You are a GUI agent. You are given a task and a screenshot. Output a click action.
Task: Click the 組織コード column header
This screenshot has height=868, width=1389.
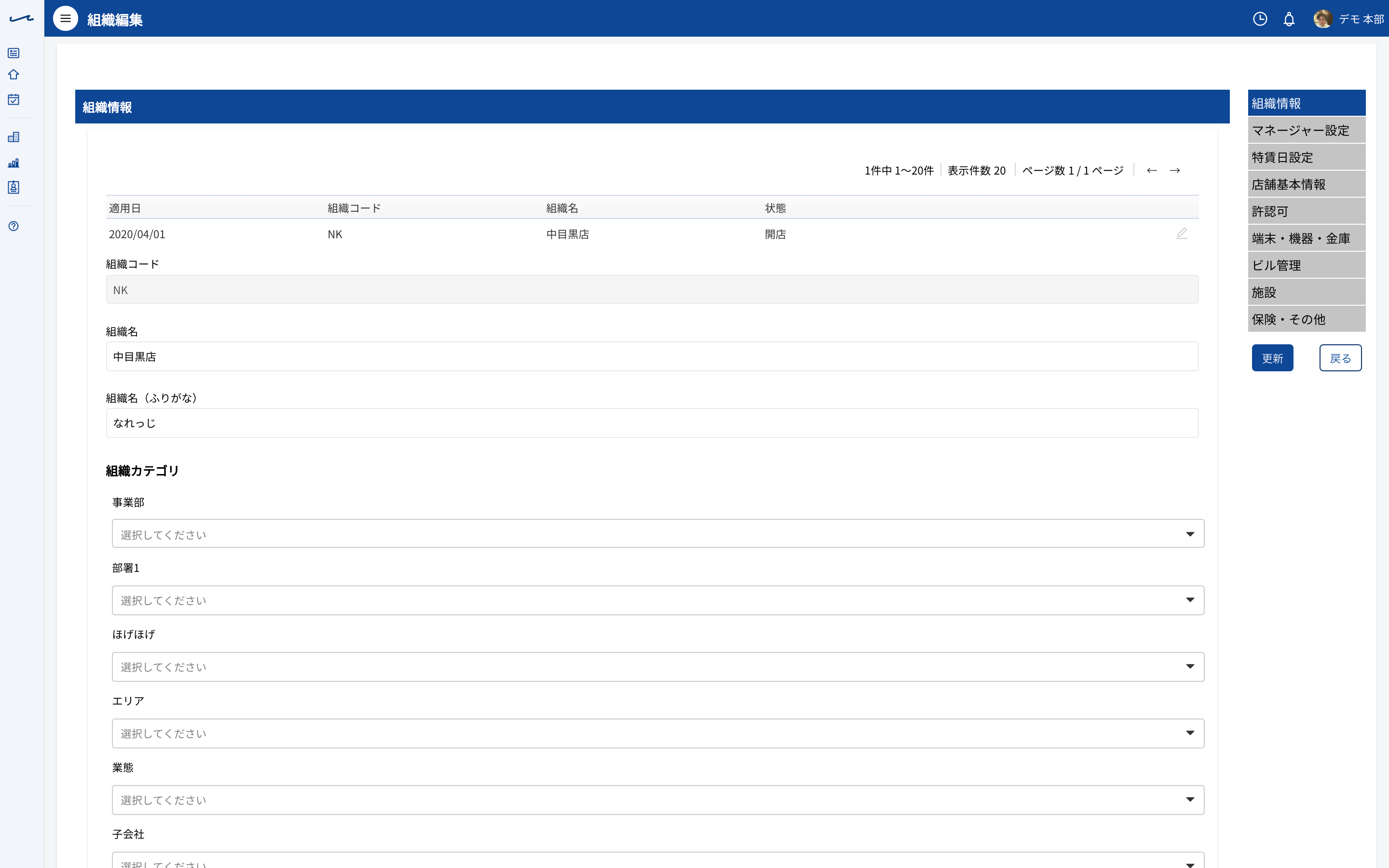point(354,208)
